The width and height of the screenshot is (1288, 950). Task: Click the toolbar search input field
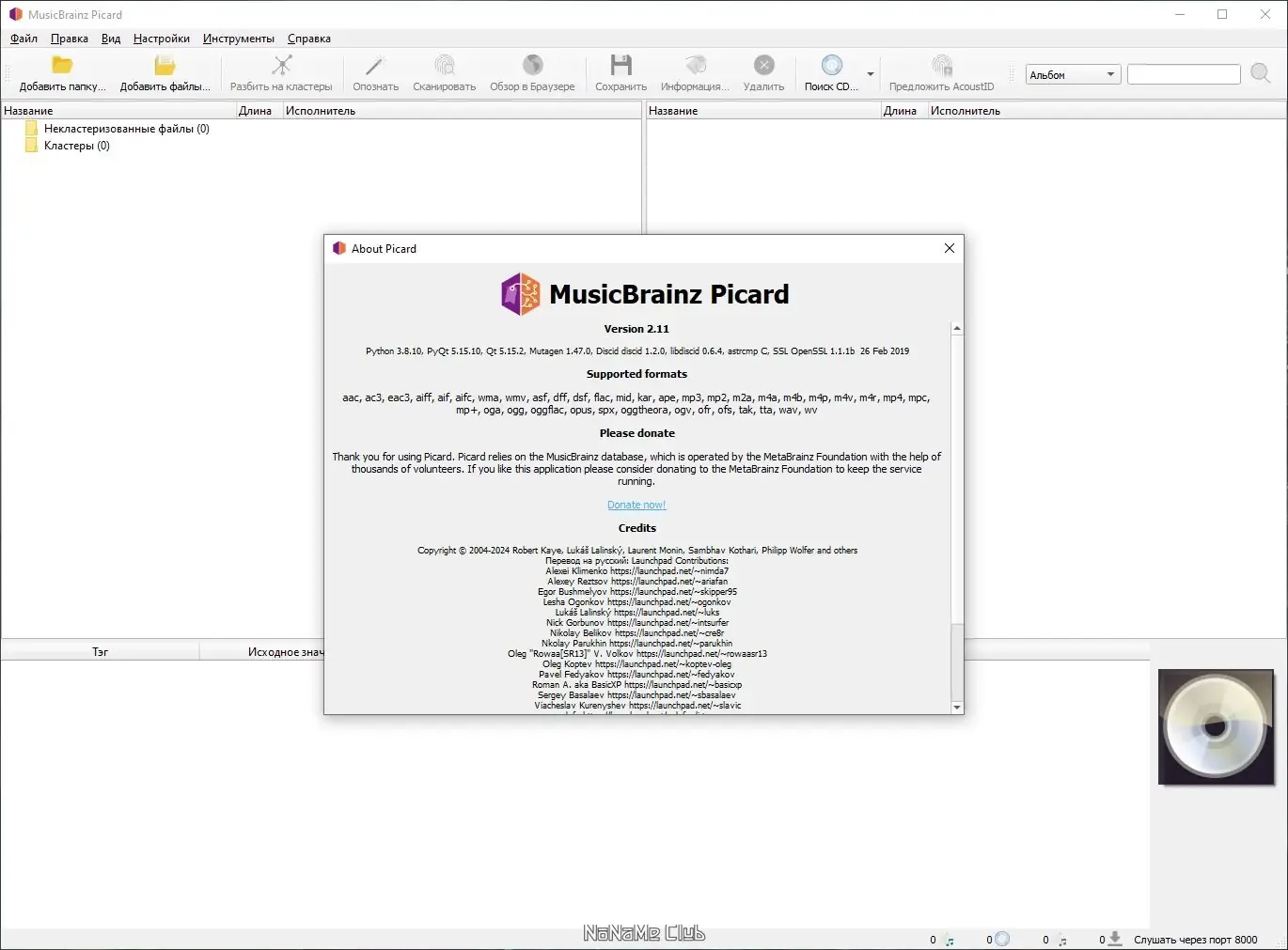(1184, 74)
